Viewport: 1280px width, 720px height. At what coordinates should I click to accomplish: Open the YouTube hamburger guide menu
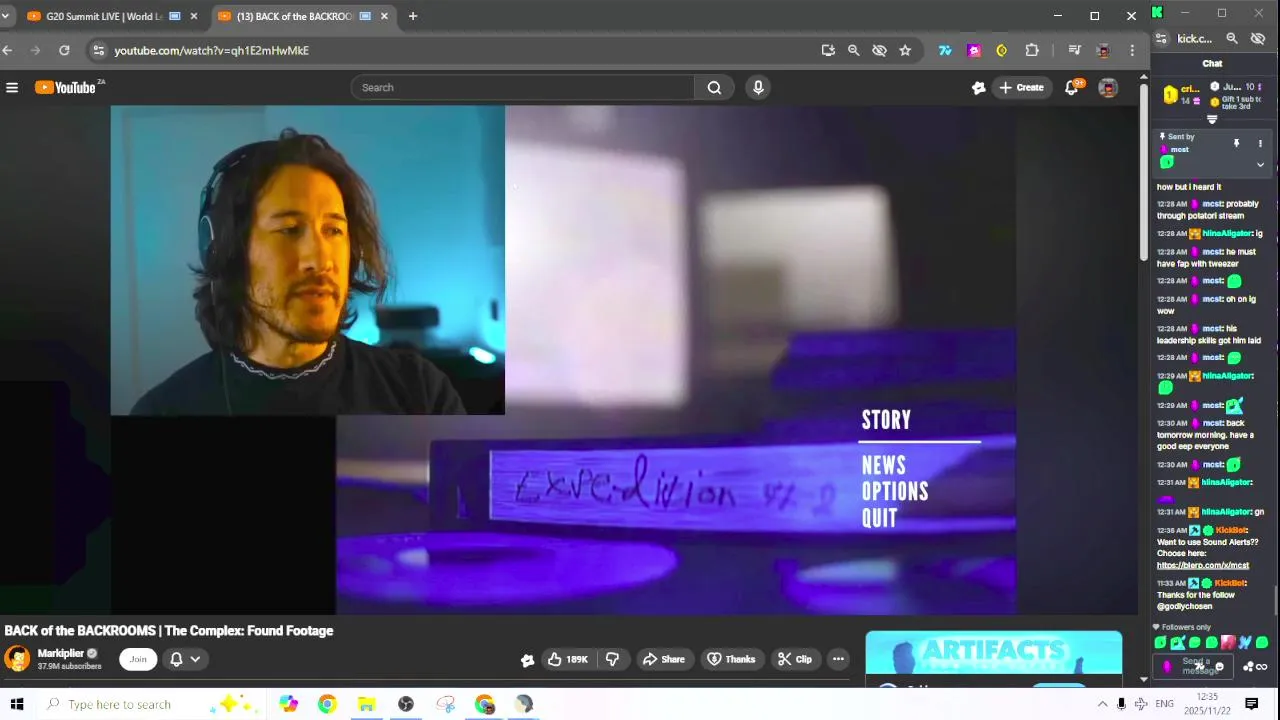point(12,88)
